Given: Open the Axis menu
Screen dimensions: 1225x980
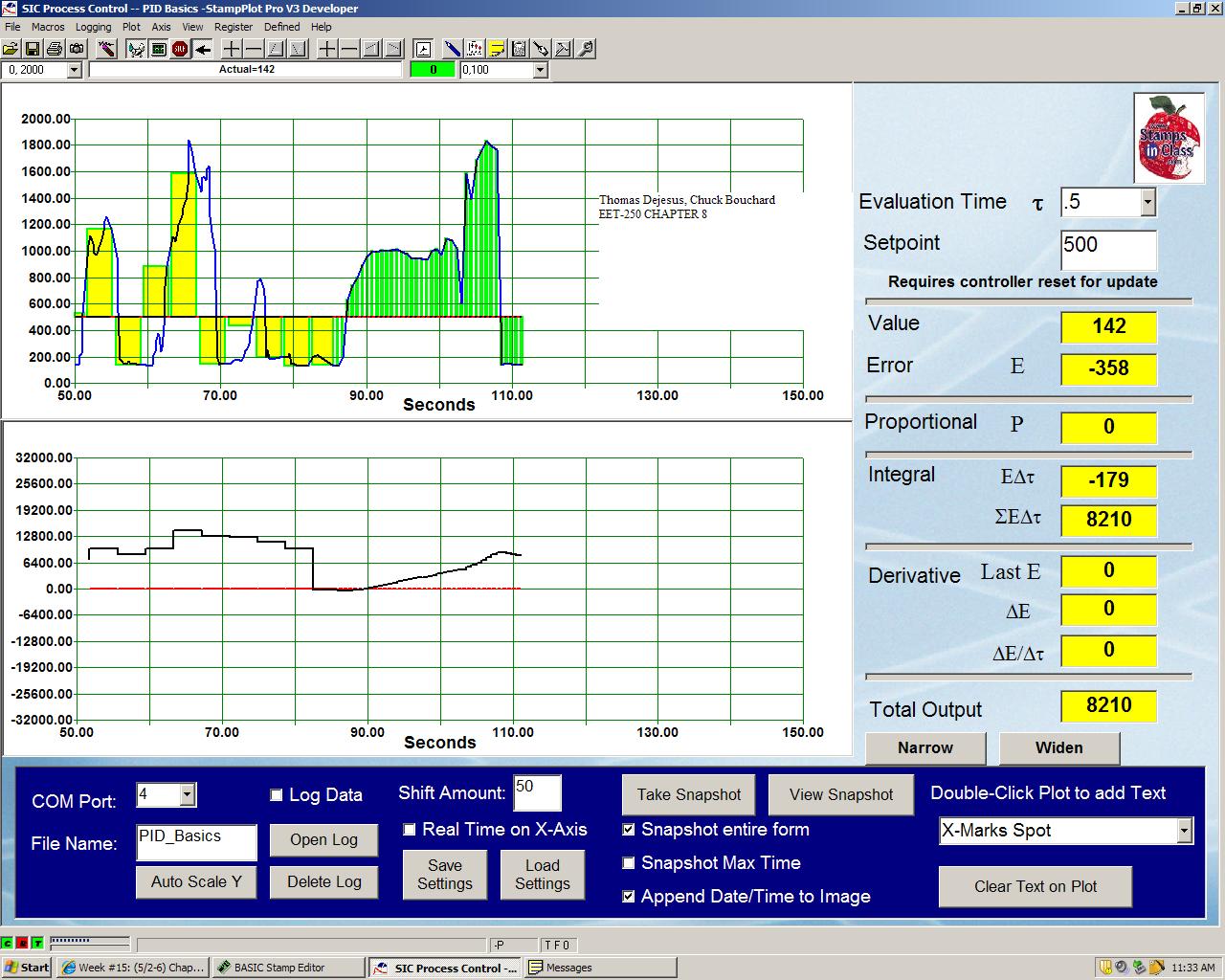Looking at the screenshot, I should click(x=161, y=27).
